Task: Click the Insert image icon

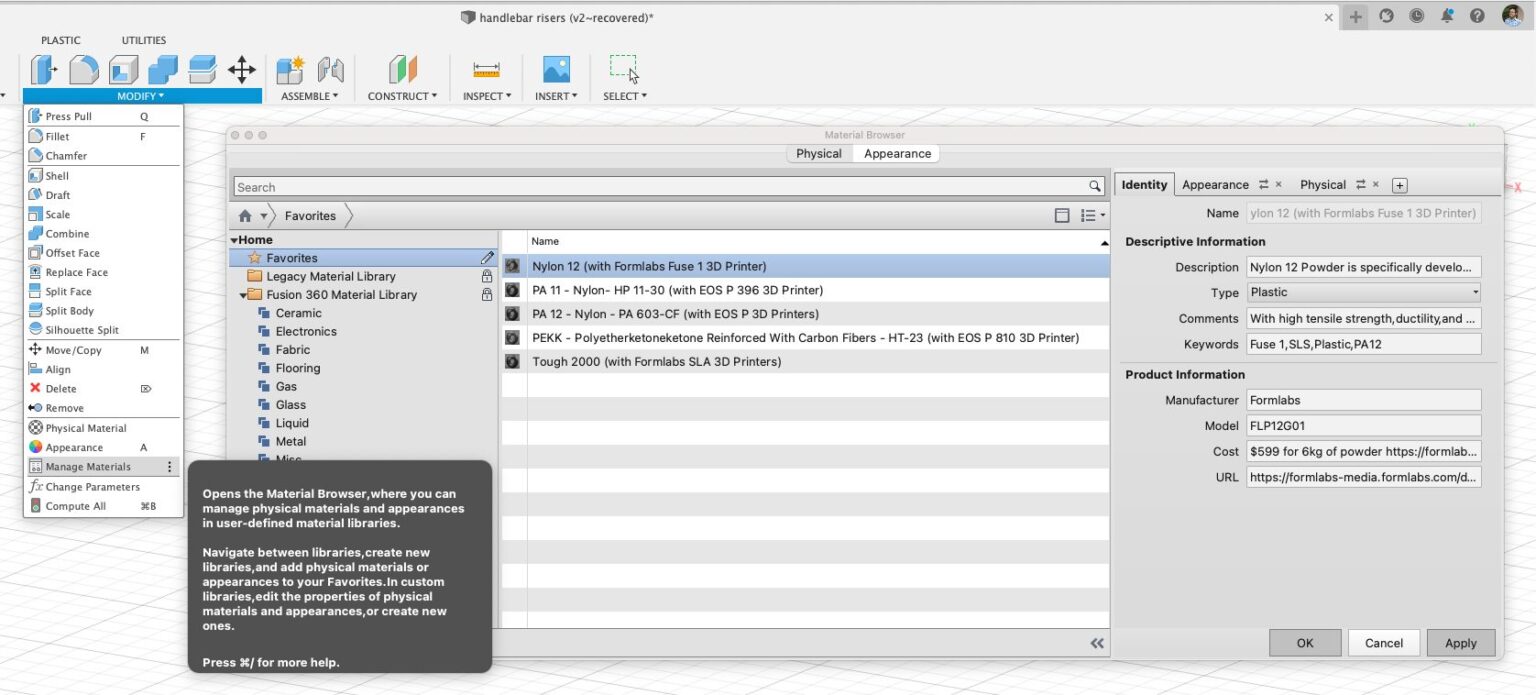Action: point(555,70)
